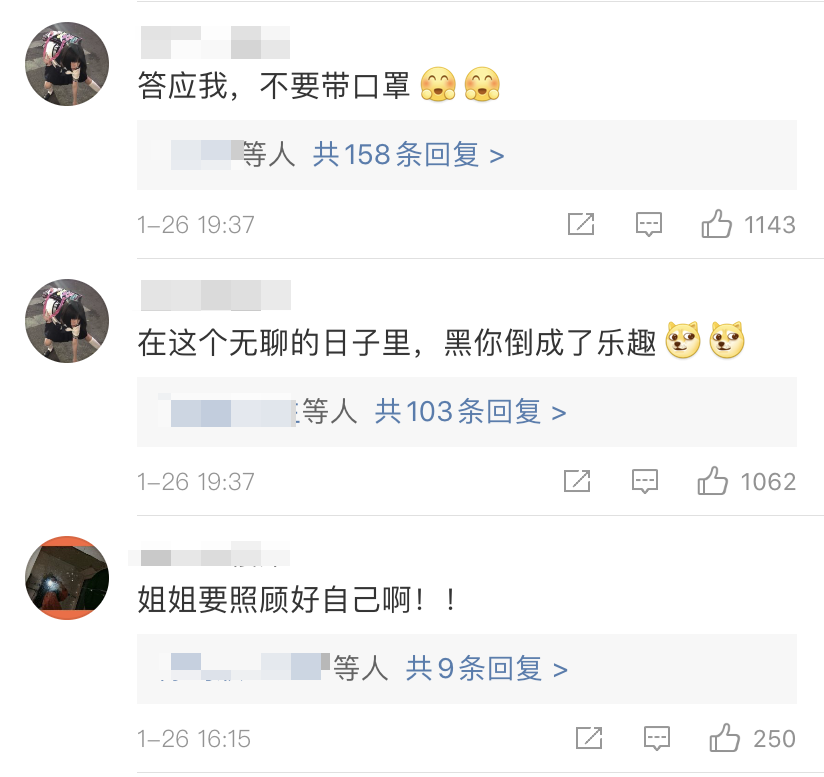Like the comment showing 1062 likes

point(713,481)
